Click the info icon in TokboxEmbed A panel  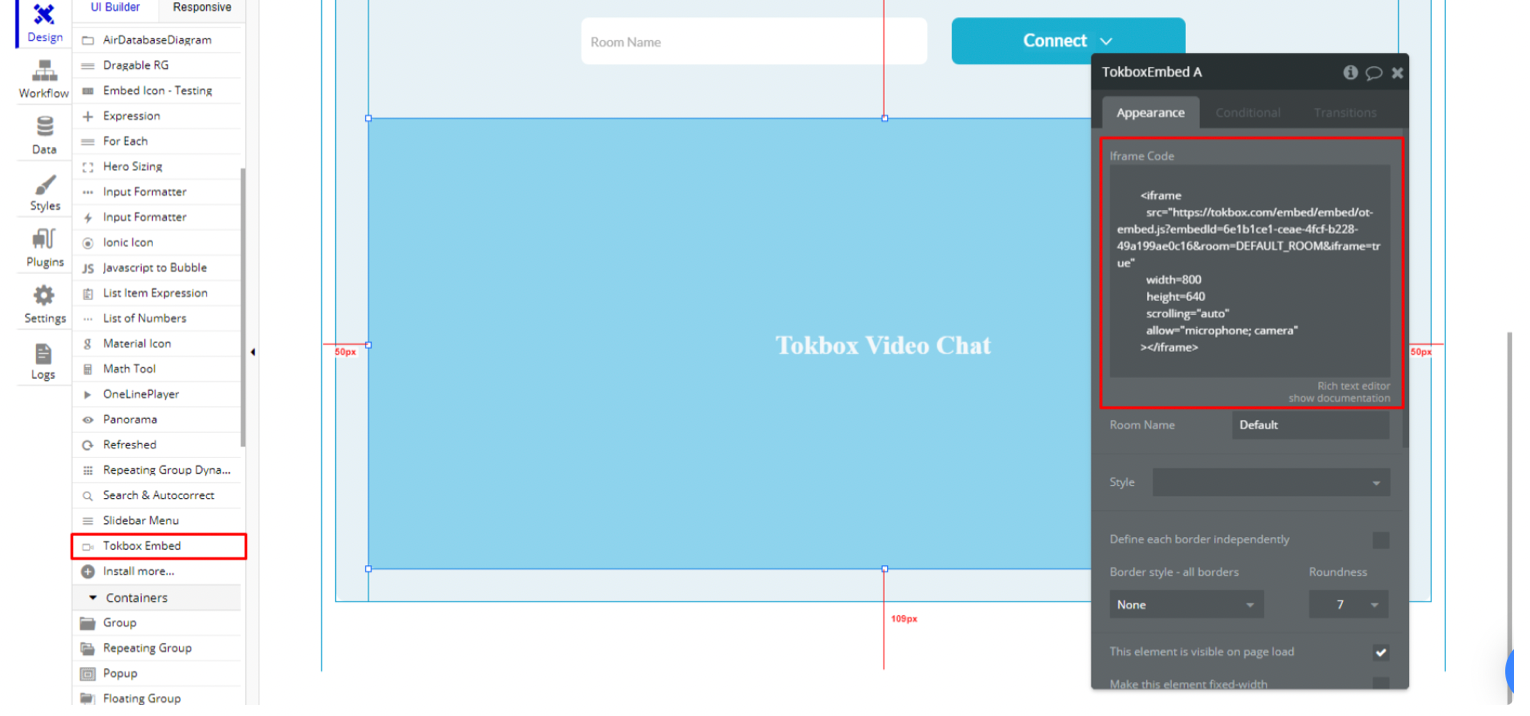[1350, 72]
